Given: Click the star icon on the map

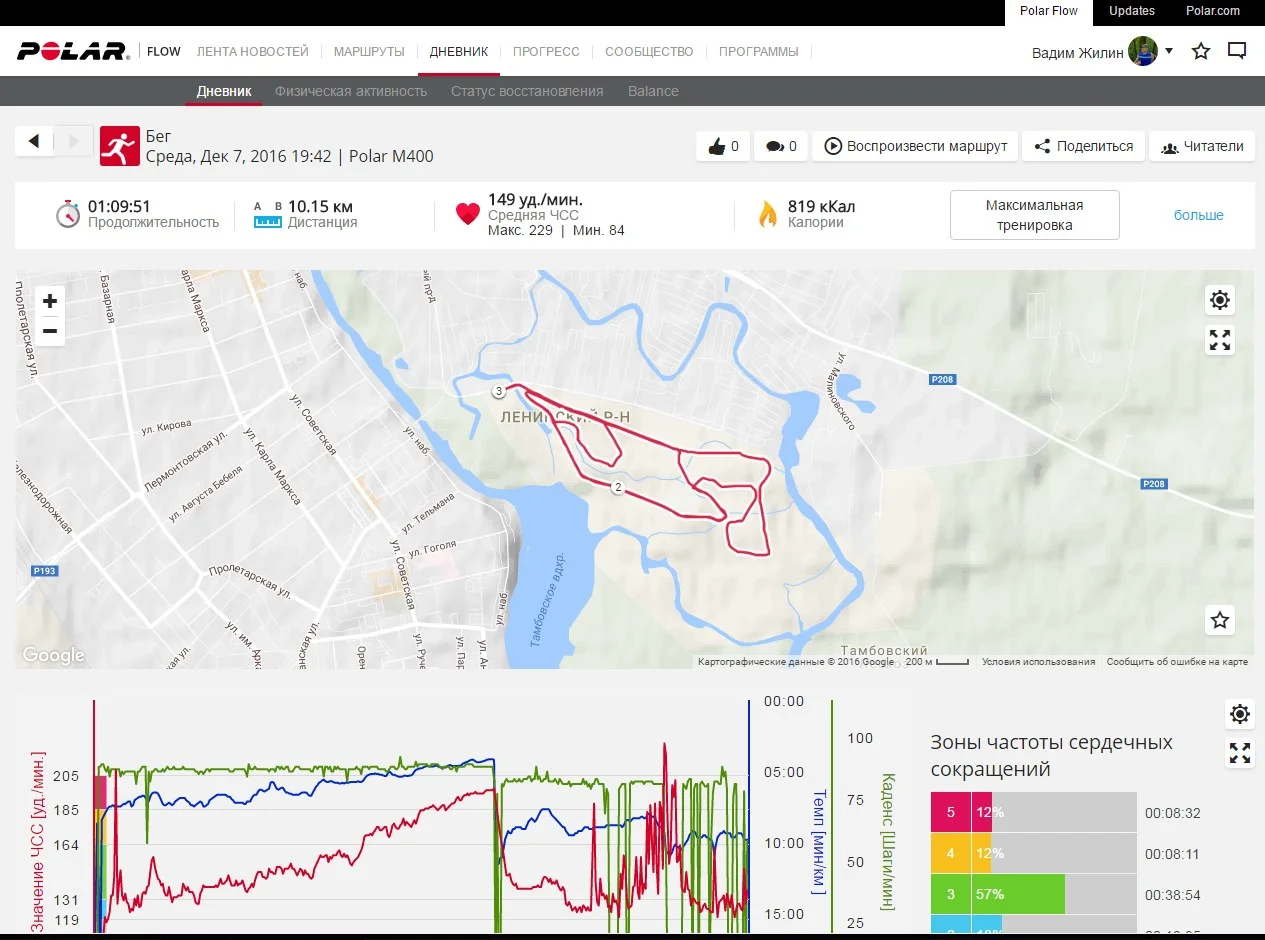Looking at the screenshot, I should 1219,620.
